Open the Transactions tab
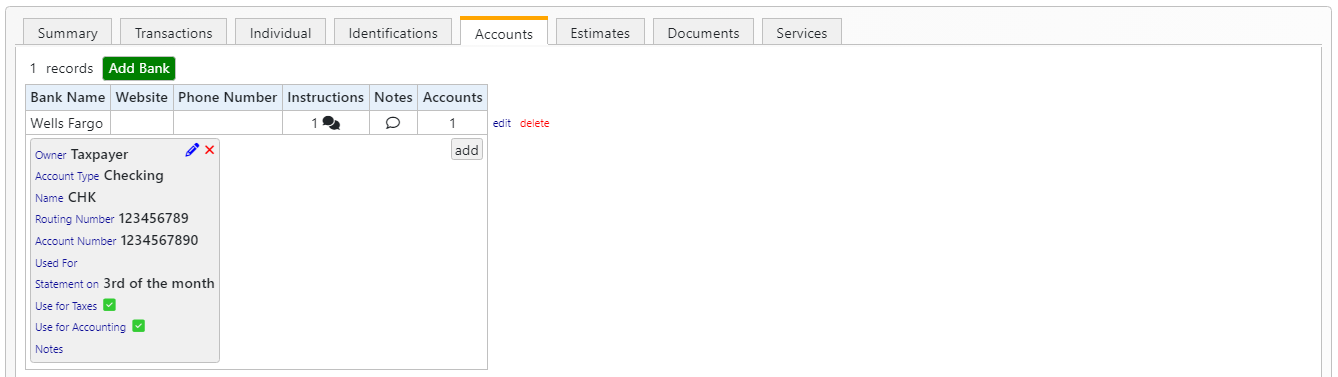Screen dimensions: 1338x377 (174, 33)
